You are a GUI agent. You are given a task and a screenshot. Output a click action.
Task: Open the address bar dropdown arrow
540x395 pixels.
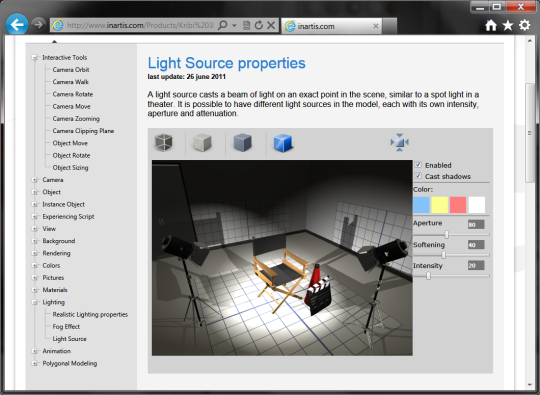tap(234, 25)
